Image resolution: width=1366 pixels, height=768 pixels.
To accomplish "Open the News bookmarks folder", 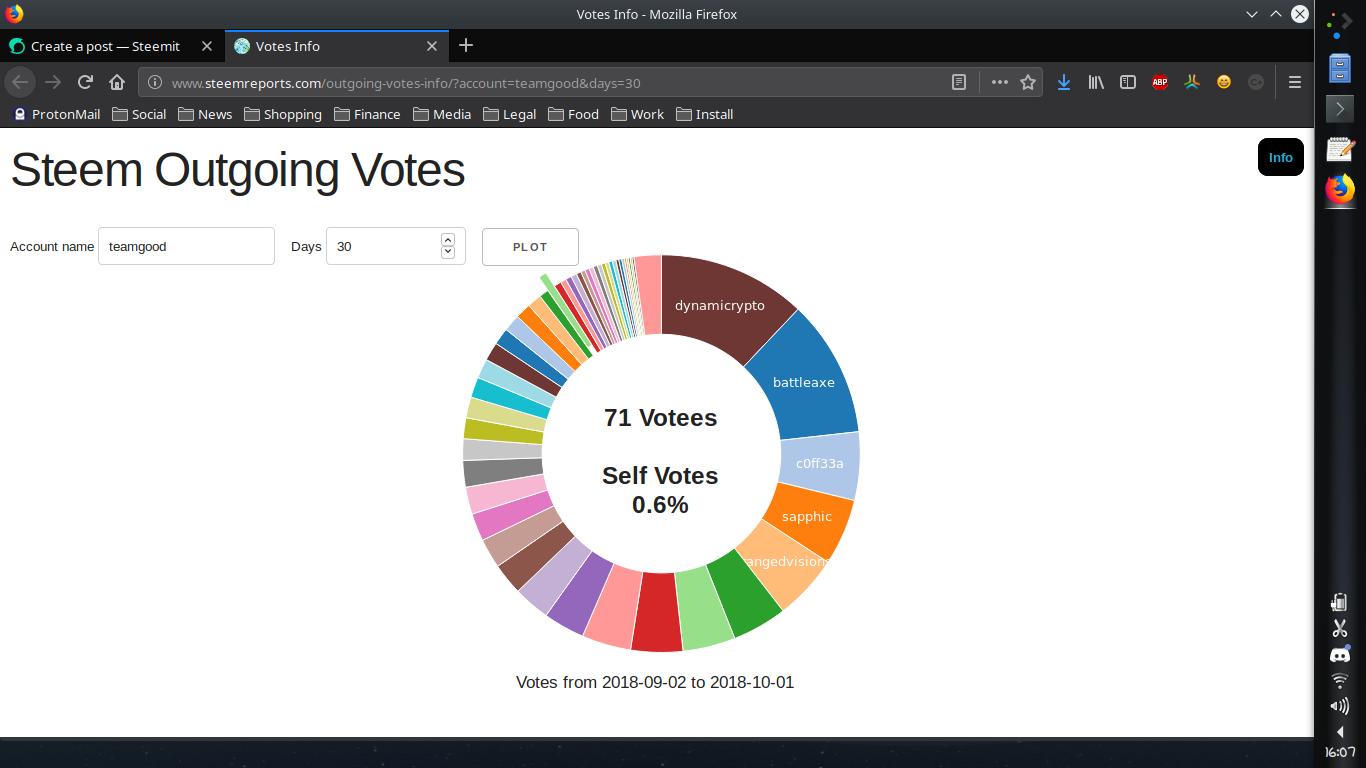I will tap(205, 114).
